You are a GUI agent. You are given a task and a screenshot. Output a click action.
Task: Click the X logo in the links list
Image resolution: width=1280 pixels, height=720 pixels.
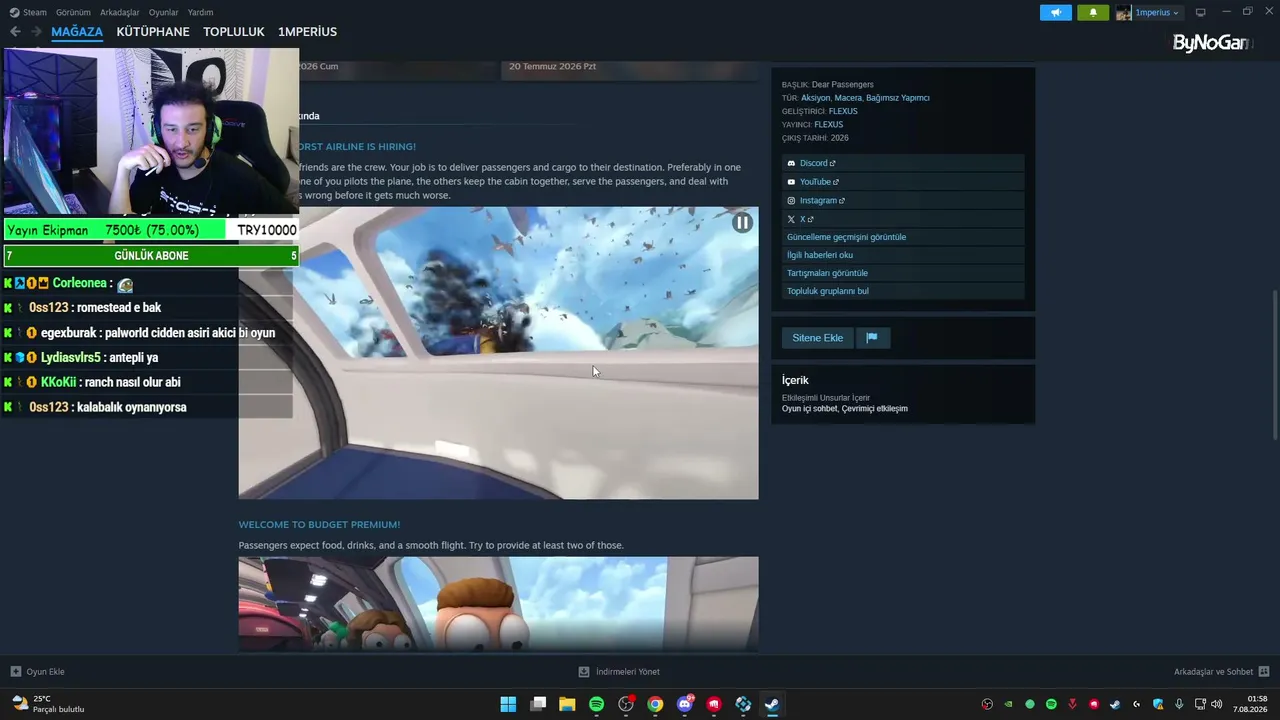pyautogui.click(x=791, y=219)
